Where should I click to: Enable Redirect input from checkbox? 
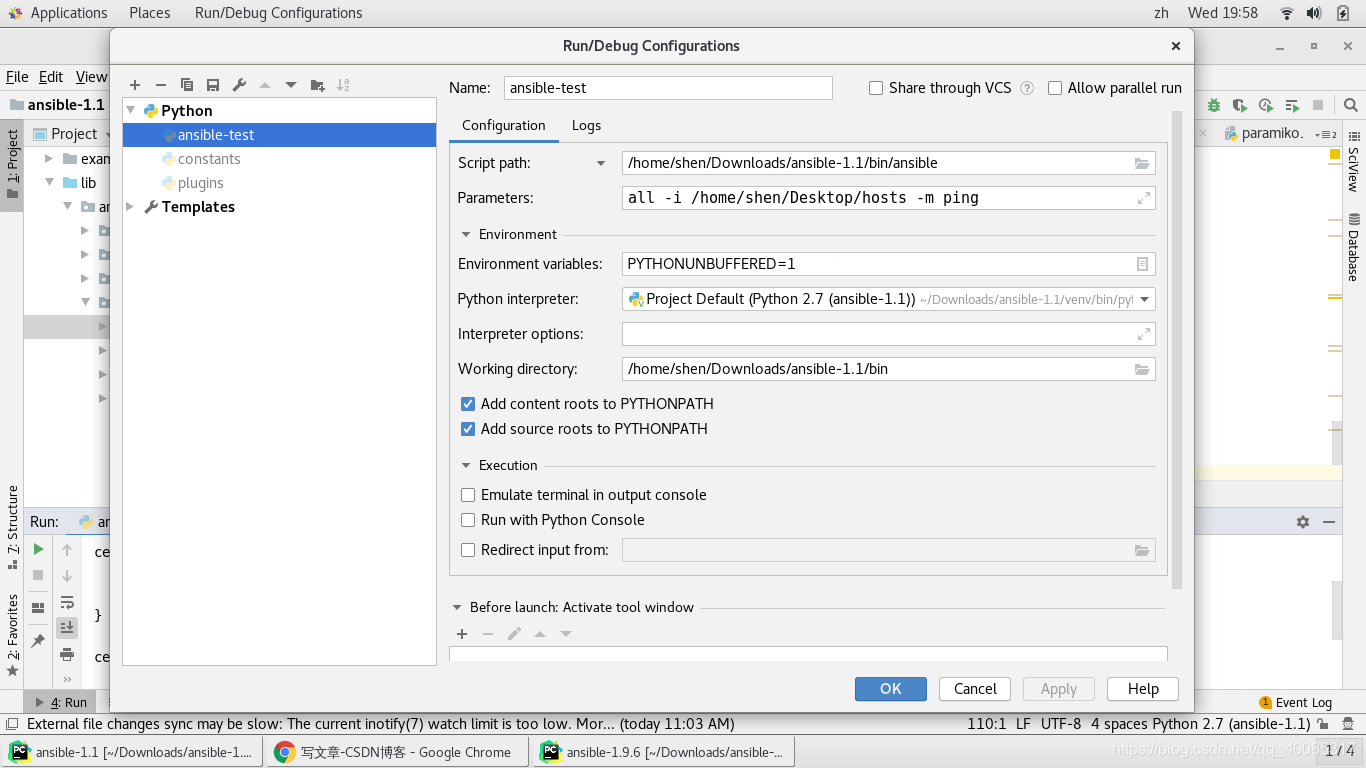point(468,550)
